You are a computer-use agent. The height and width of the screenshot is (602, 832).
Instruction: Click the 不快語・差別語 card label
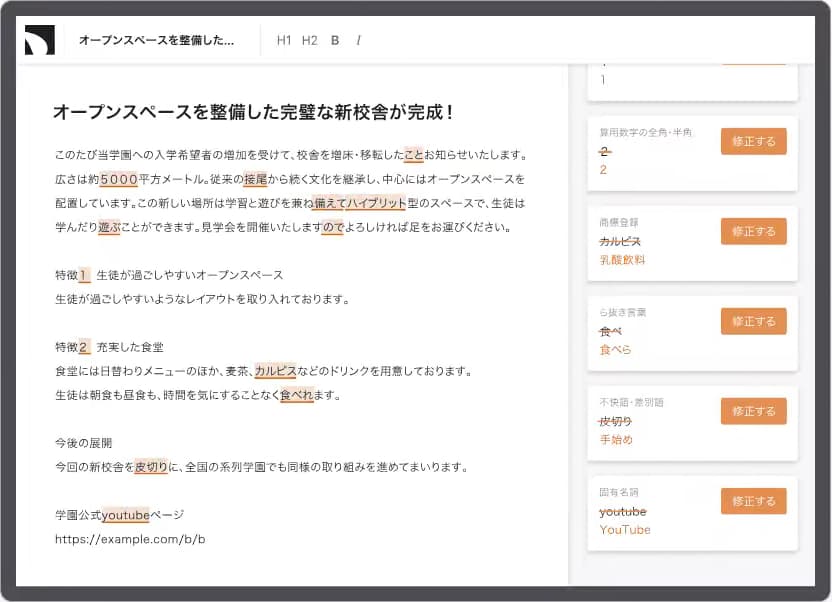pos(631,403)
